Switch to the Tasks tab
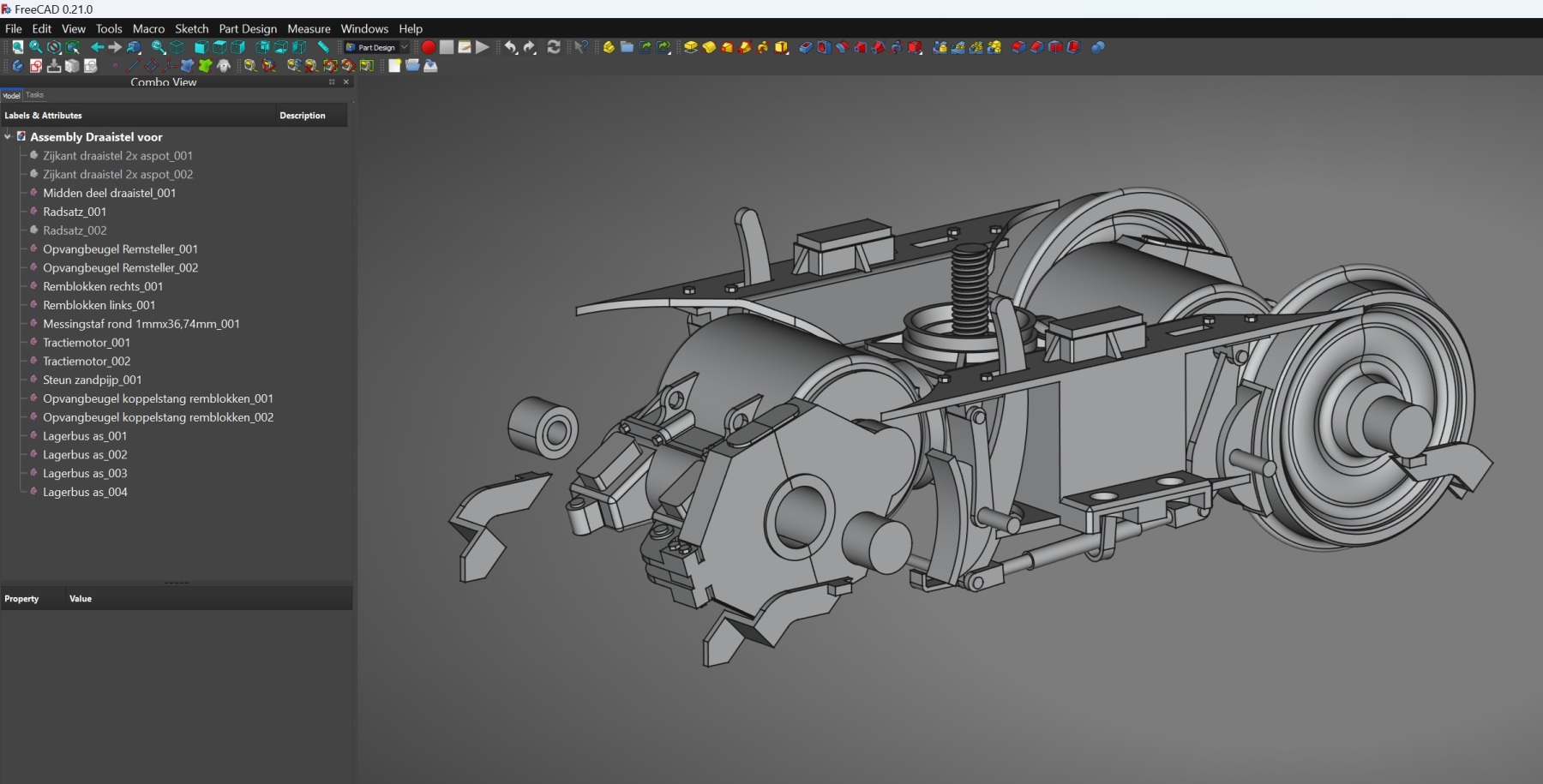 point(34,95)
